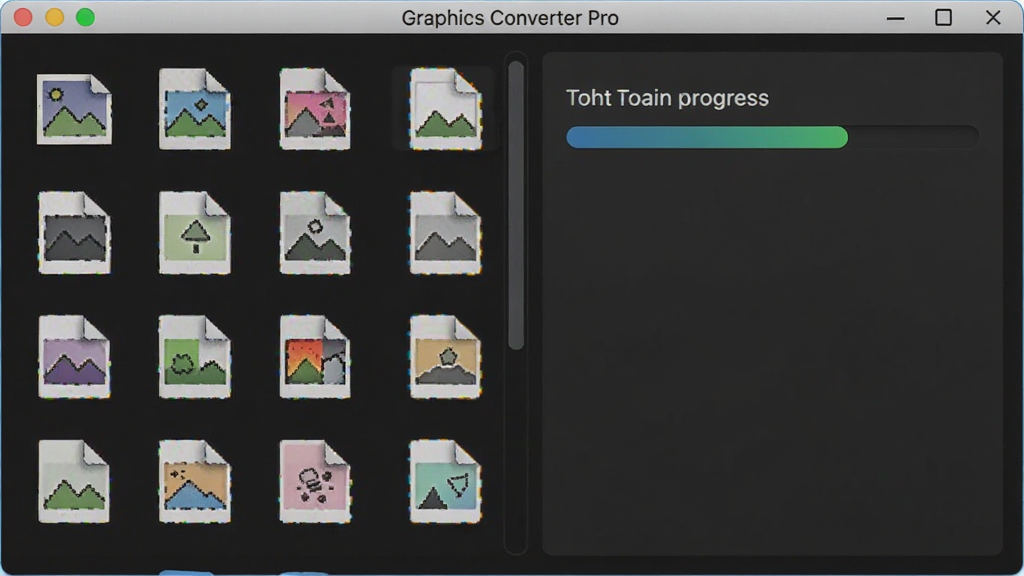Zoom window with green traffic light button
Screen dimensions: 1024x576
(x=86, y=17)
